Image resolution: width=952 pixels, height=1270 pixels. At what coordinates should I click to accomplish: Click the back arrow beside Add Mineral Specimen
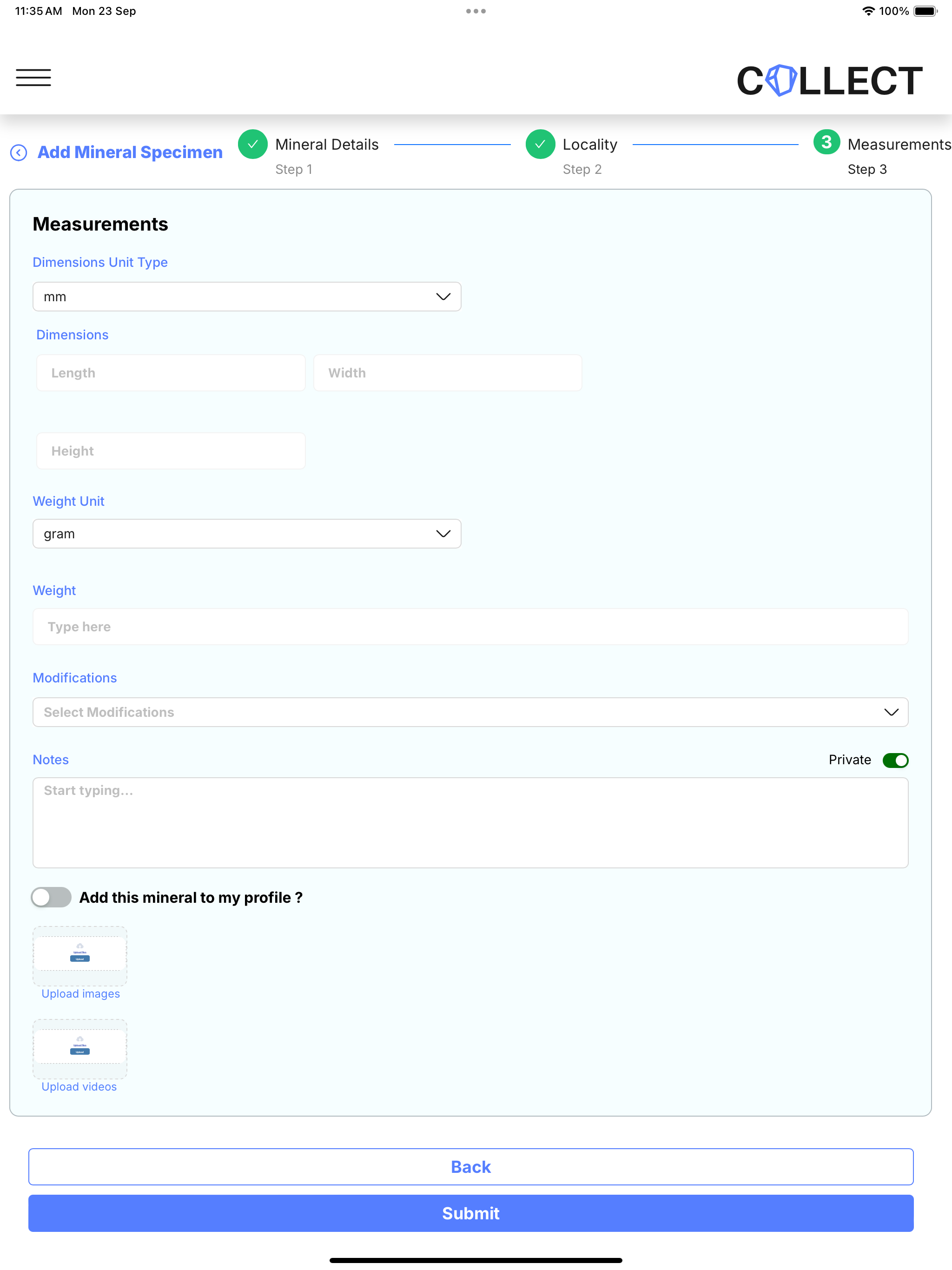point(19,153)
